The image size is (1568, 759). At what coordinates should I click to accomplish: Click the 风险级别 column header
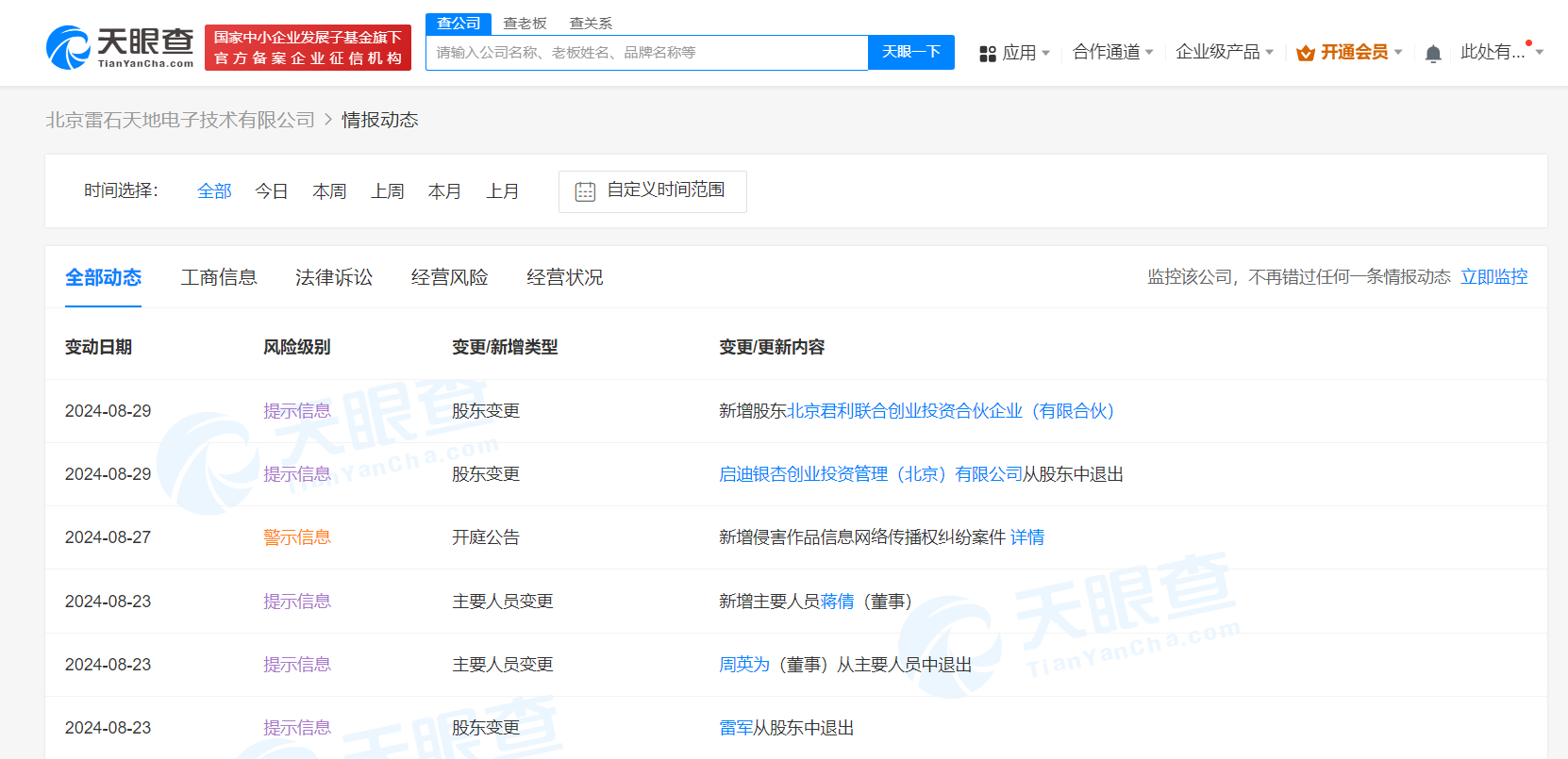[x=297, y=347]
